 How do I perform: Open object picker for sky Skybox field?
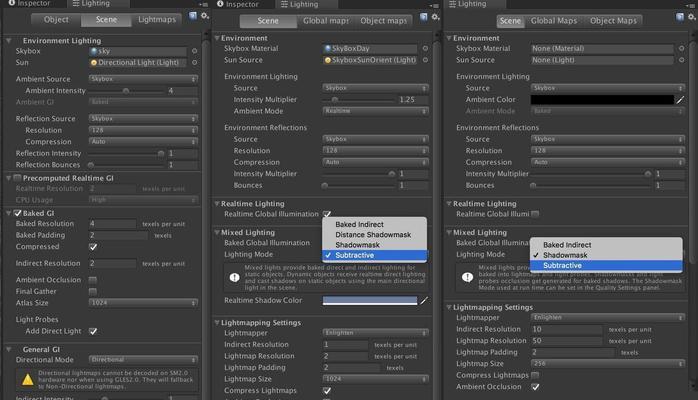195,51
